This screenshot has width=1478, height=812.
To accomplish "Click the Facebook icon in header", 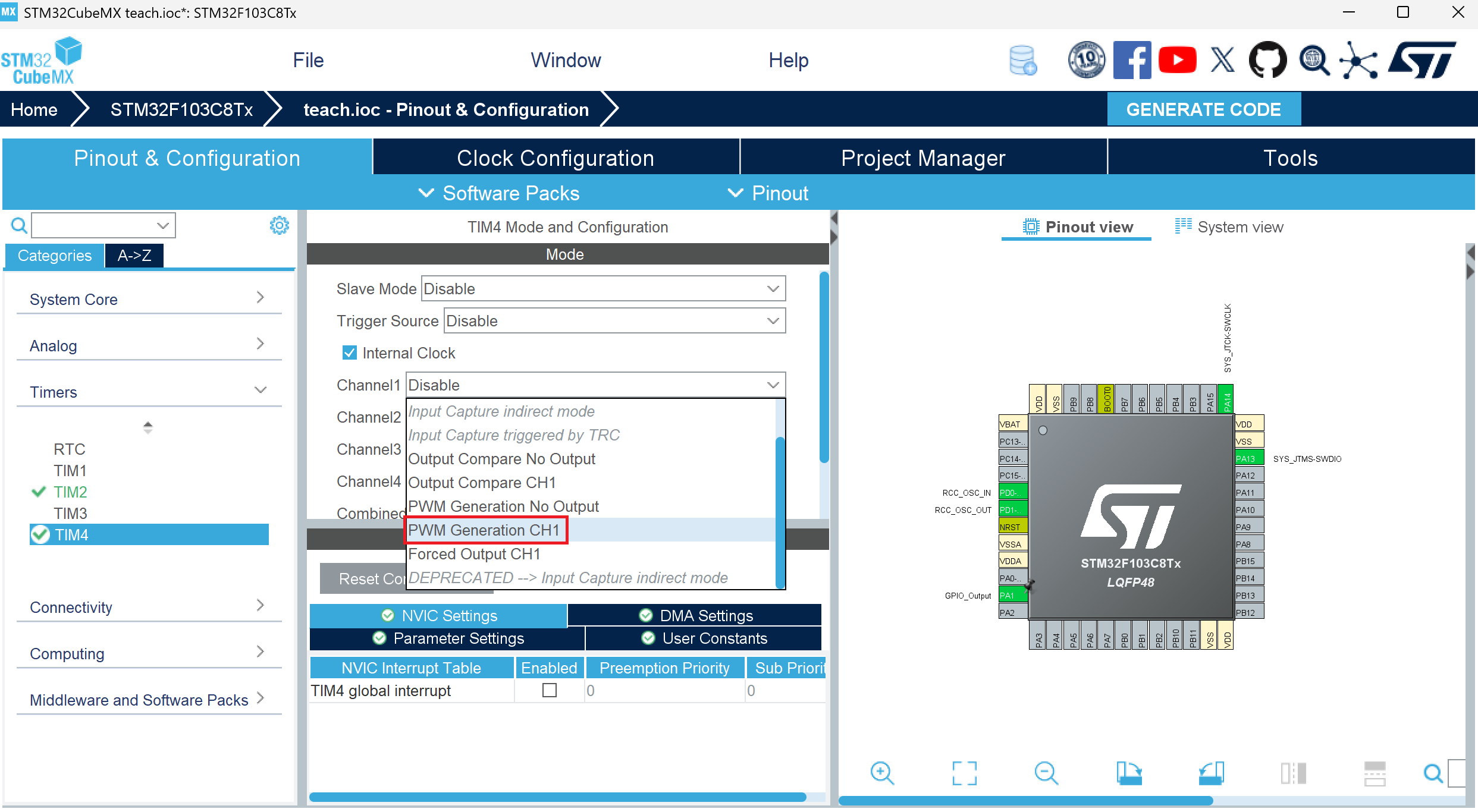I will pyautogui.click(x=1132, y=60).
